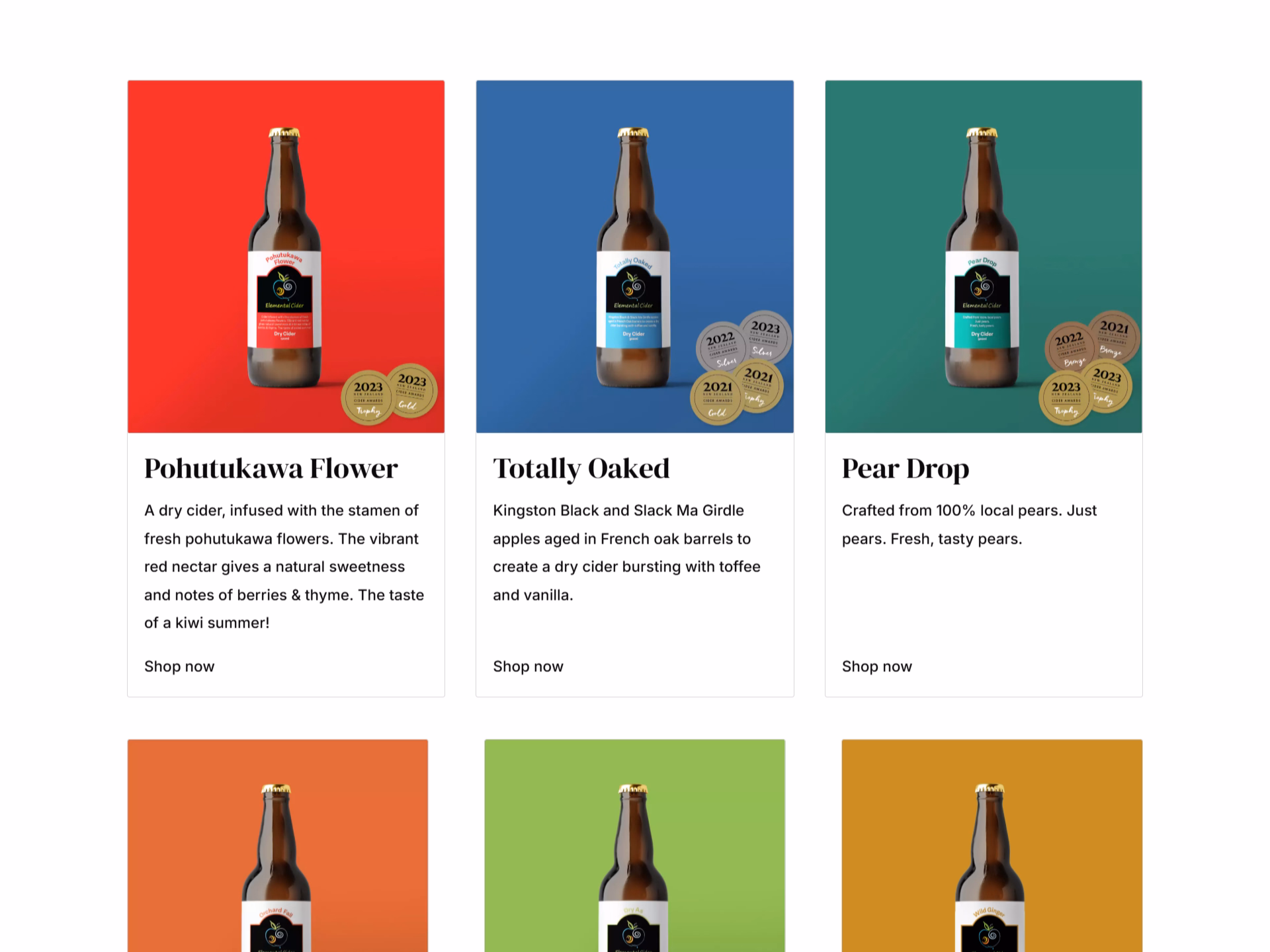Click the 2023 Gold medal on red card

point(411,391)
